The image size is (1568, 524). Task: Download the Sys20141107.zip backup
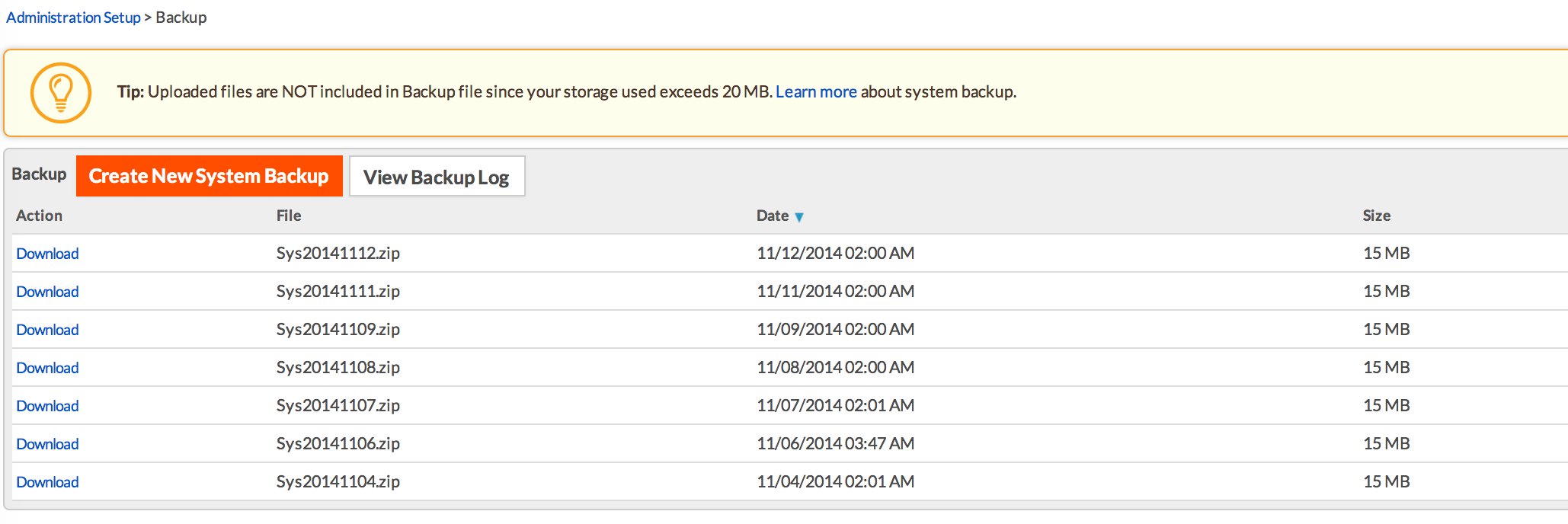(x=47, y=406)
